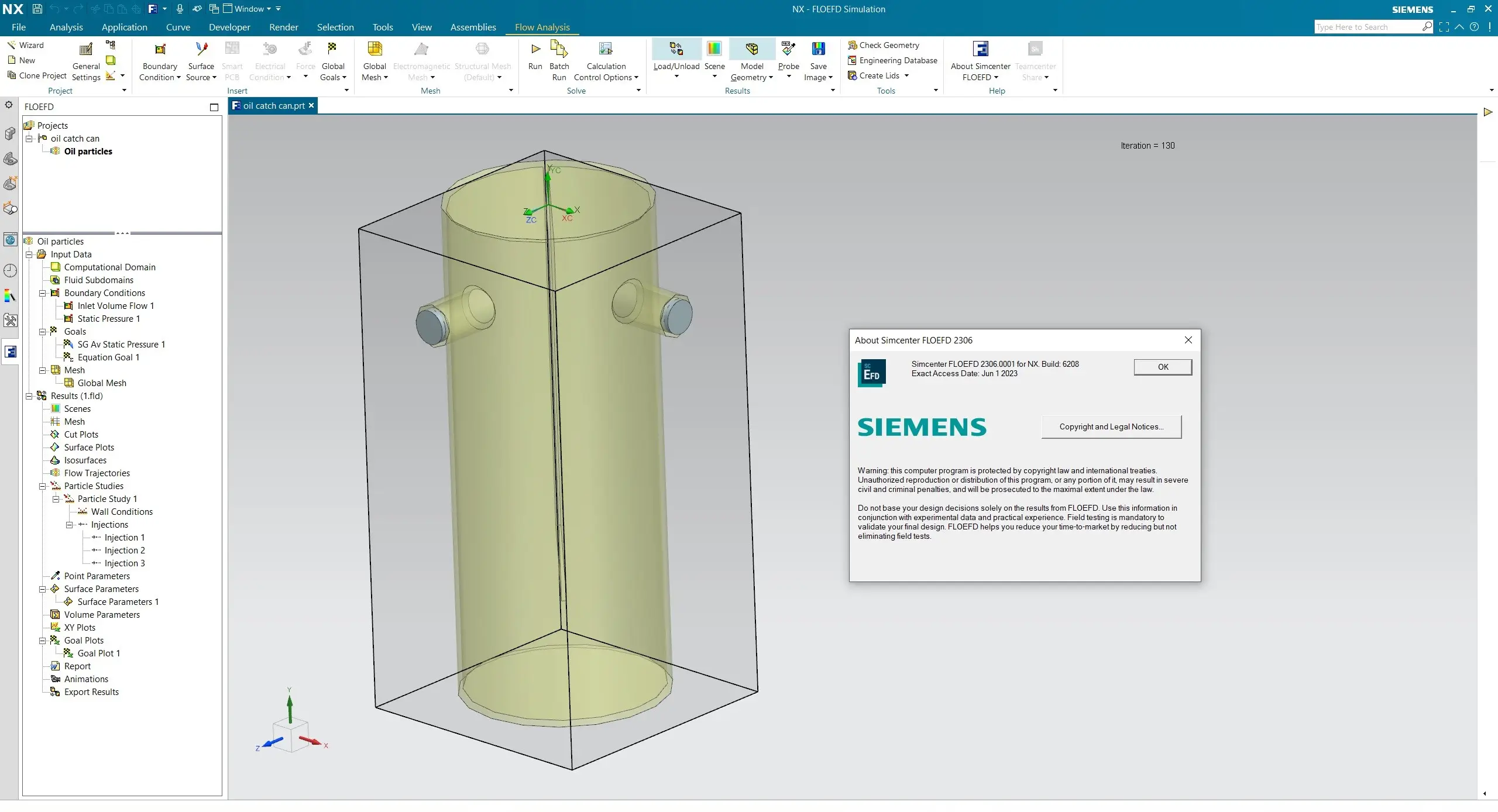Collapse the Boundary Conditions tree node
This screenshot has height=812, width=1498.
point(42,293)
